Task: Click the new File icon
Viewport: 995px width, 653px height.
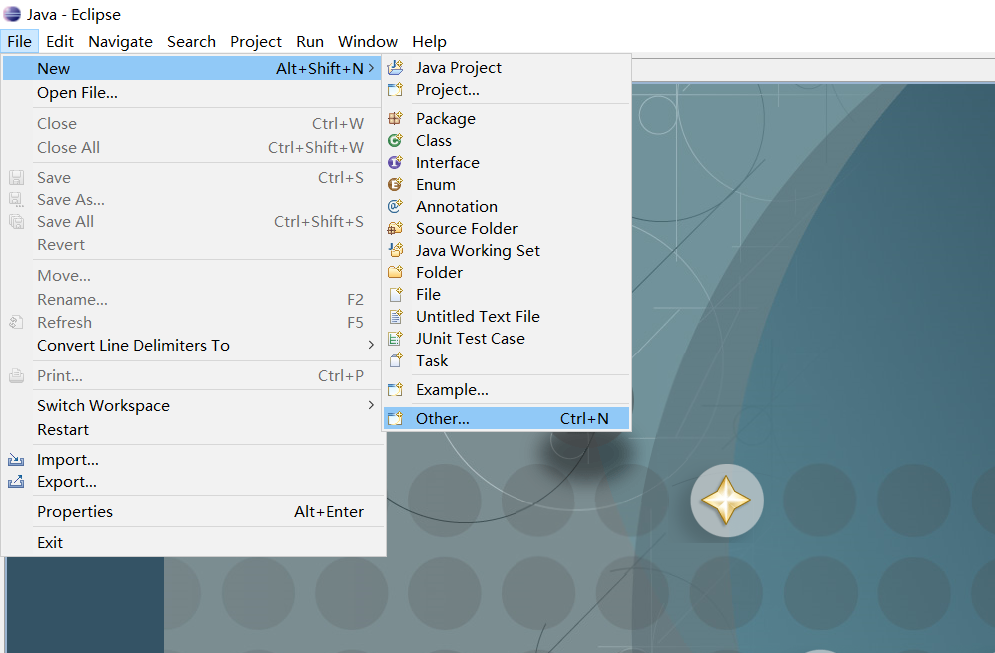Action: [395, 294]
